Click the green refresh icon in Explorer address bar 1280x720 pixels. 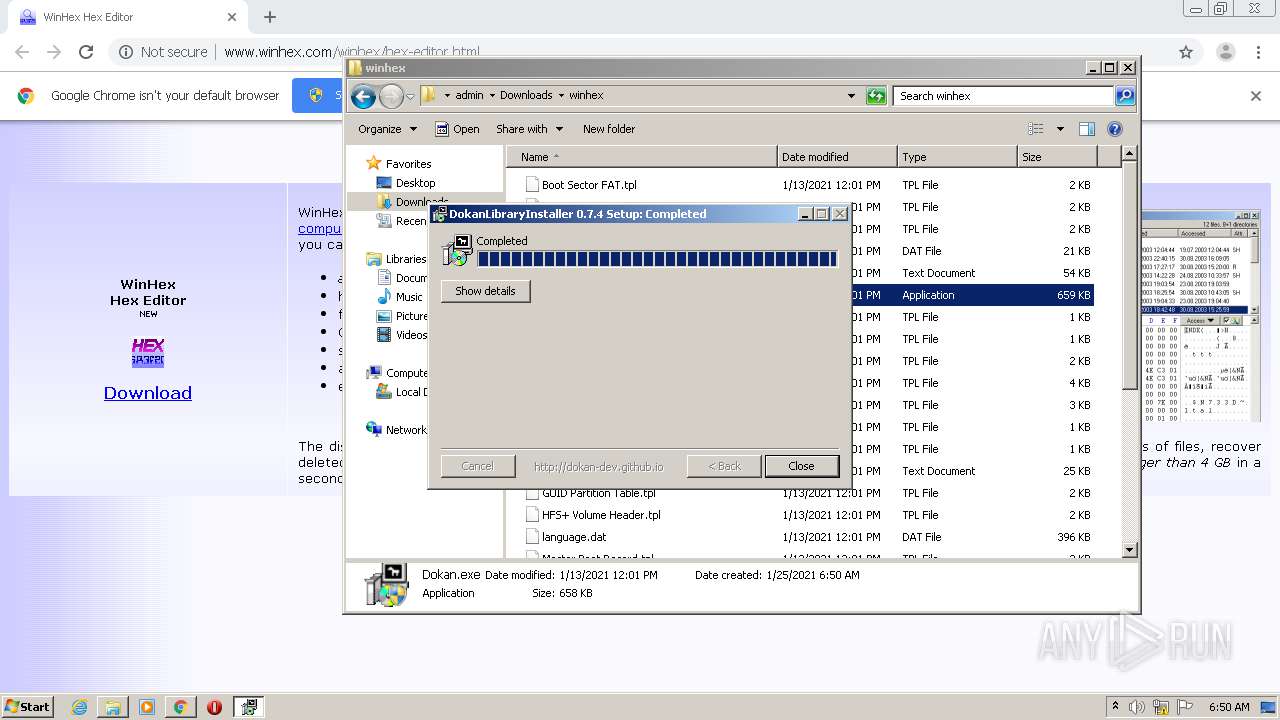876,96
